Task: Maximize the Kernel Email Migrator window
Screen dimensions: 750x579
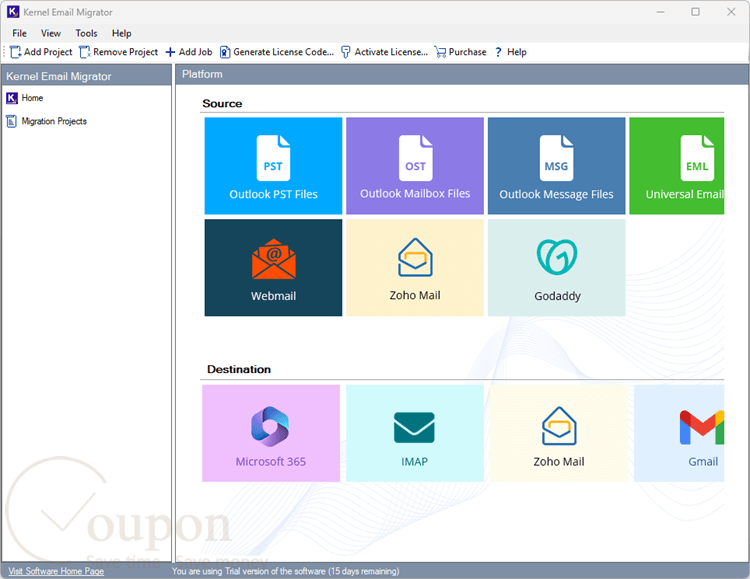Action: coord(695,12)
